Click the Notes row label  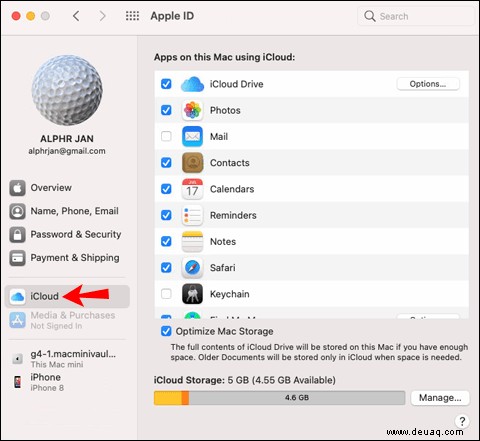[x=223, y=241]
